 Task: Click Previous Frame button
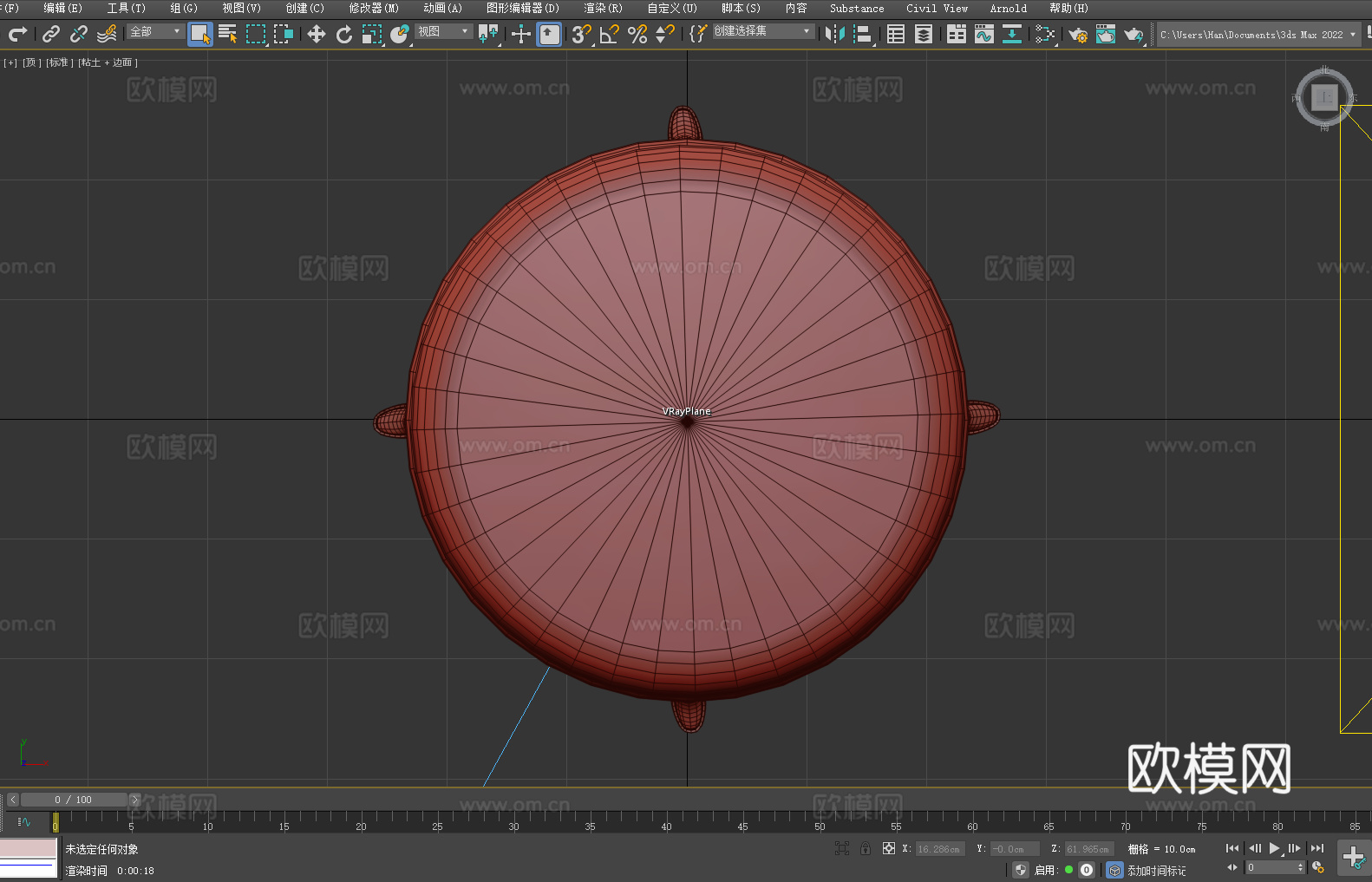pyautogui.click(x=1254, y=848)
